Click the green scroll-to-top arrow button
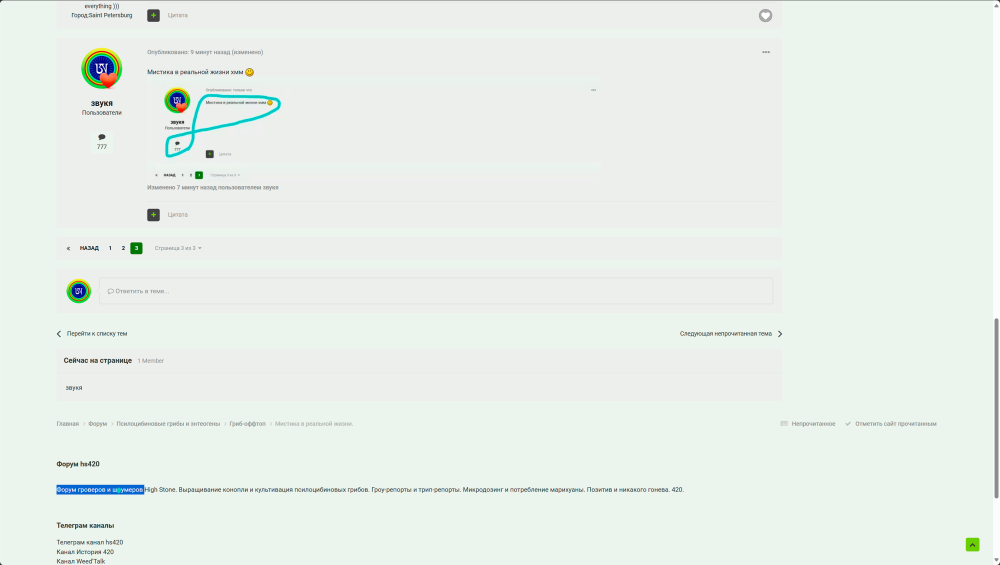The height and width of the screenshot is (565, 1000). click(972, 545)
